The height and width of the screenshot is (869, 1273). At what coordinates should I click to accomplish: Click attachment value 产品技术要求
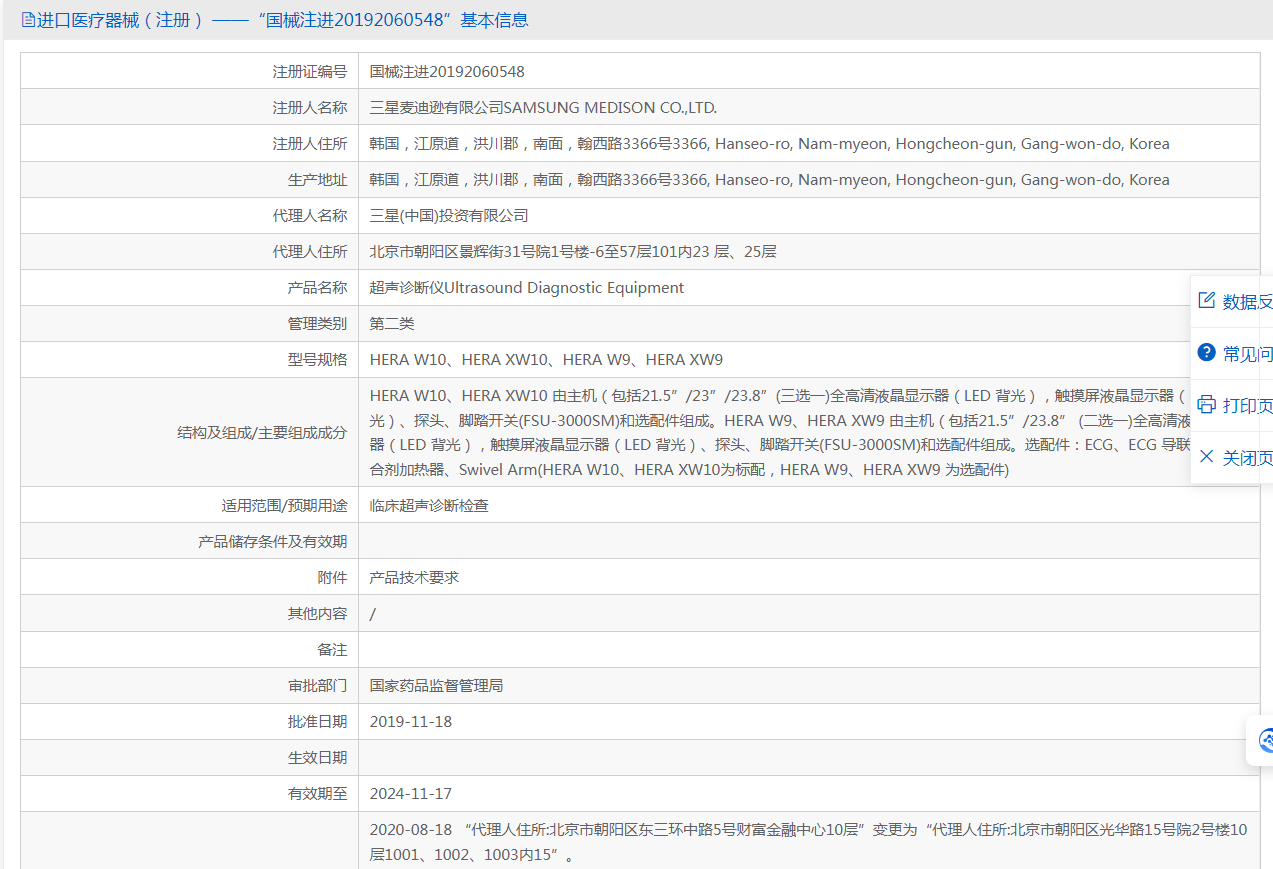click(x=414, y=578)
